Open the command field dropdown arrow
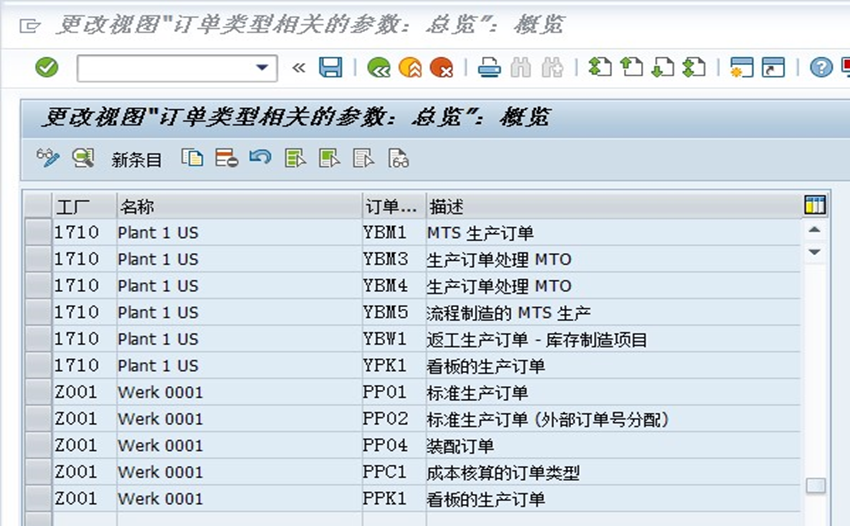The height and width of the screenshot is (526, 850). click(262, 68)
